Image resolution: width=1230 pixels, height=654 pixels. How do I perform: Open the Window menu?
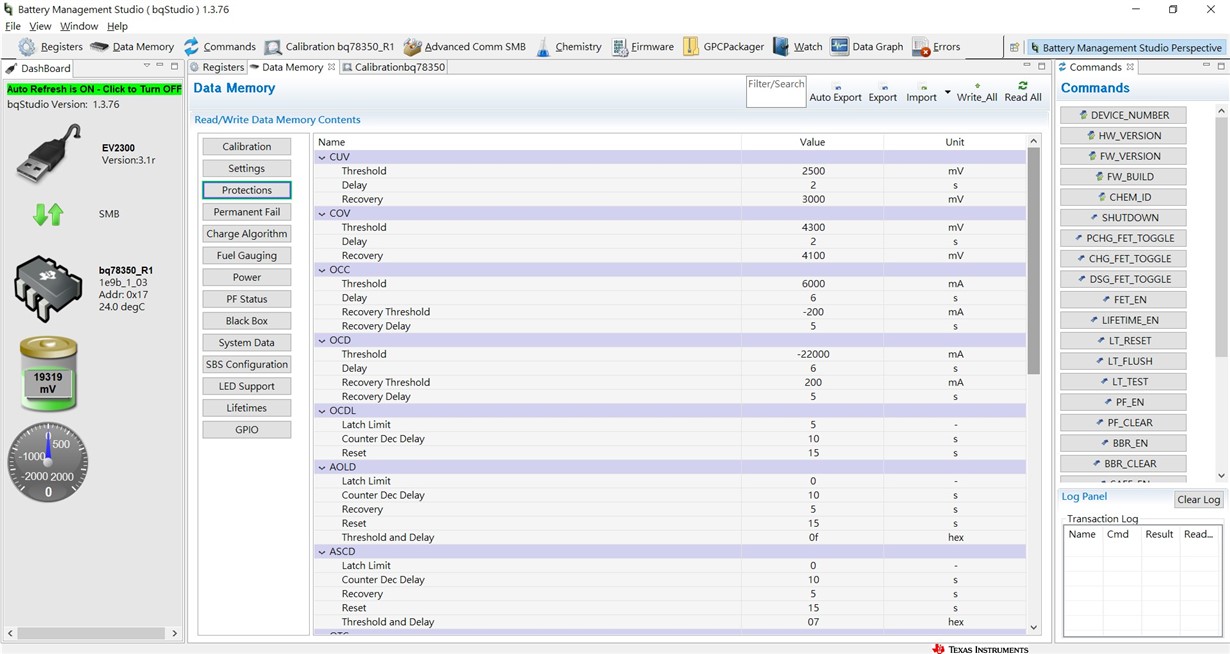[79, 26]
